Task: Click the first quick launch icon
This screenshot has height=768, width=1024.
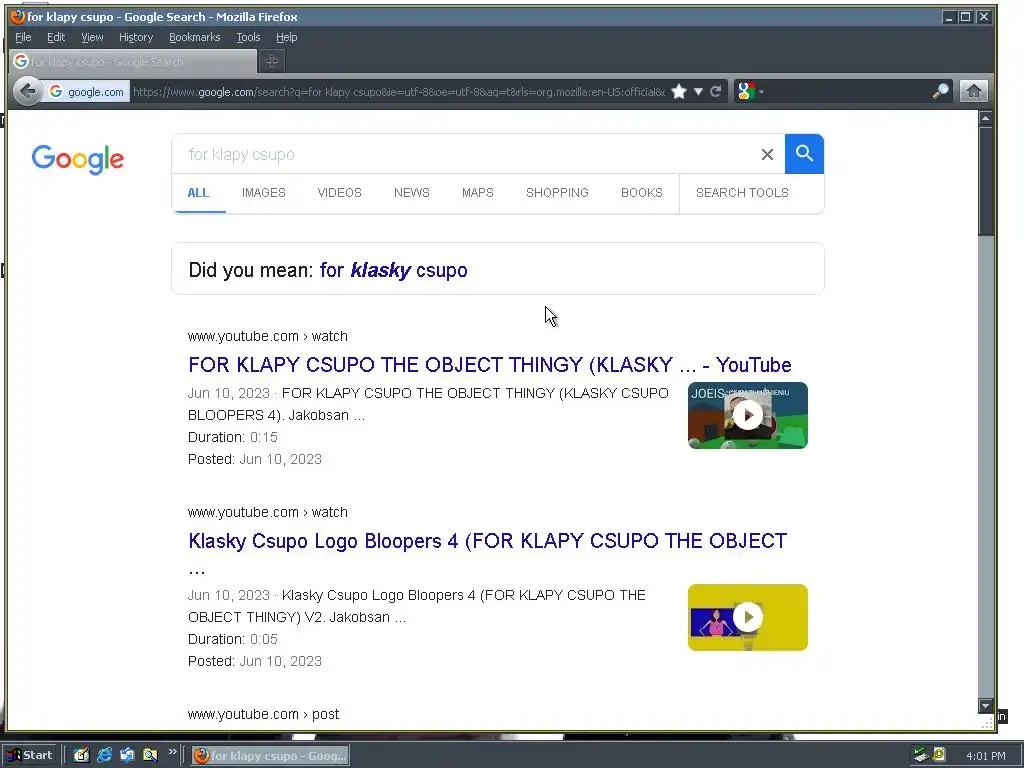Action: [81, 756]
